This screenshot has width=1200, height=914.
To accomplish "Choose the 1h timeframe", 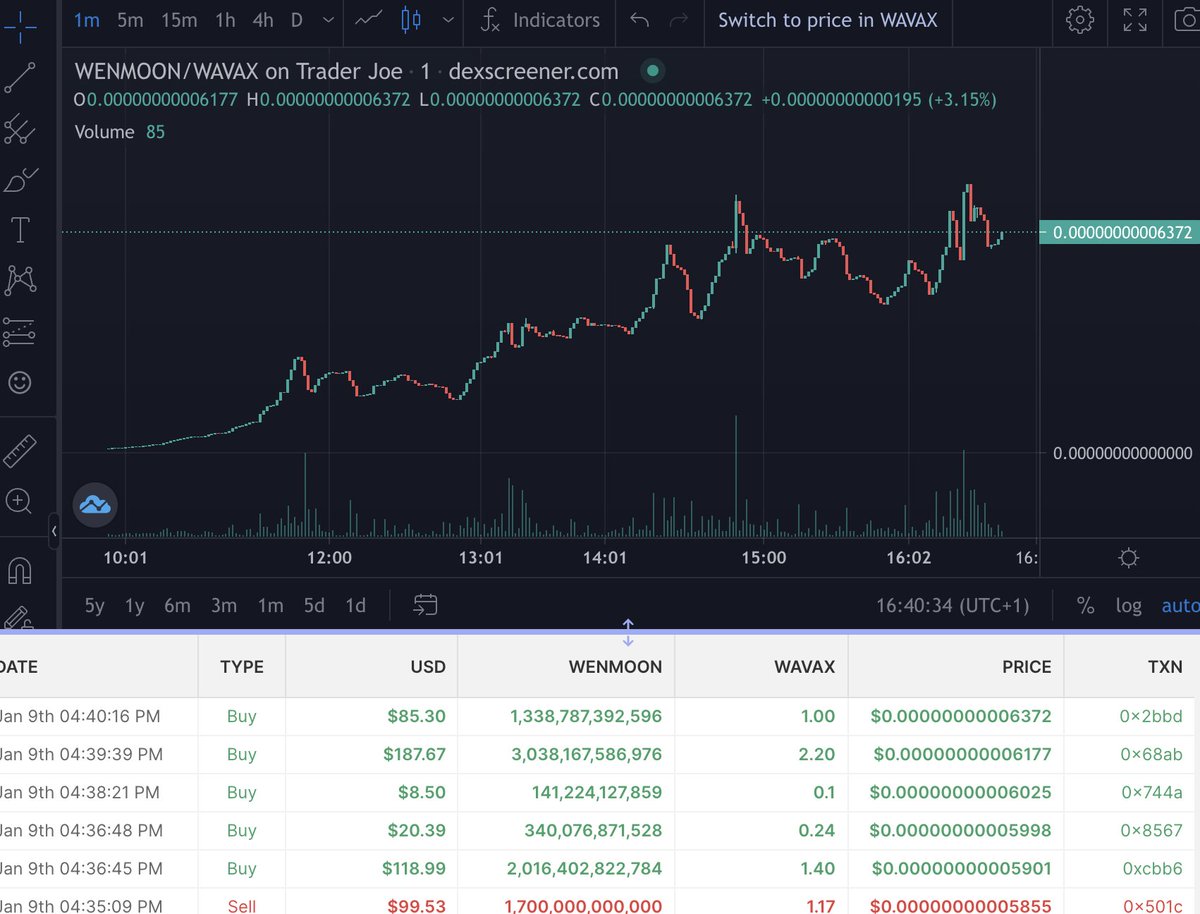I will (x=225, y=20).
